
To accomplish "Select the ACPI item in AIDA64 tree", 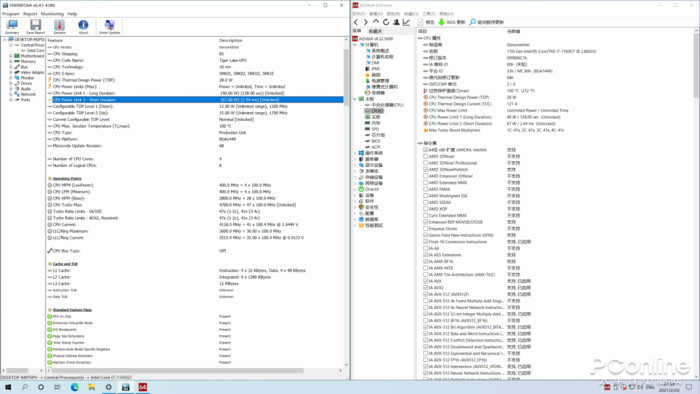I will click(x=375, y=147).
